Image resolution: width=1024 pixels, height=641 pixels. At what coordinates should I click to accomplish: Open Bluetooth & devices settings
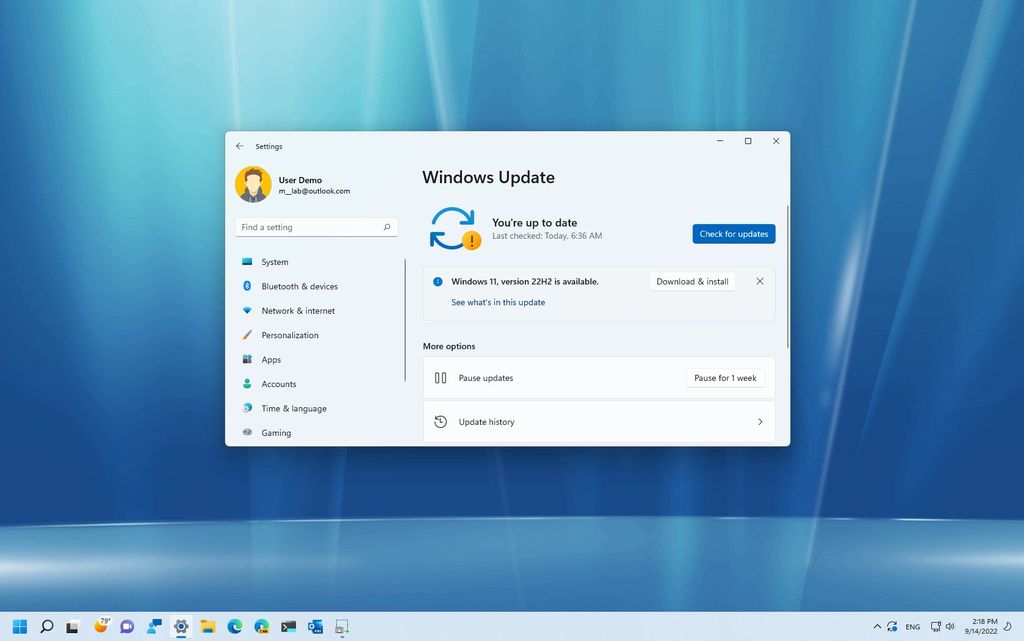tap(299, 286)
